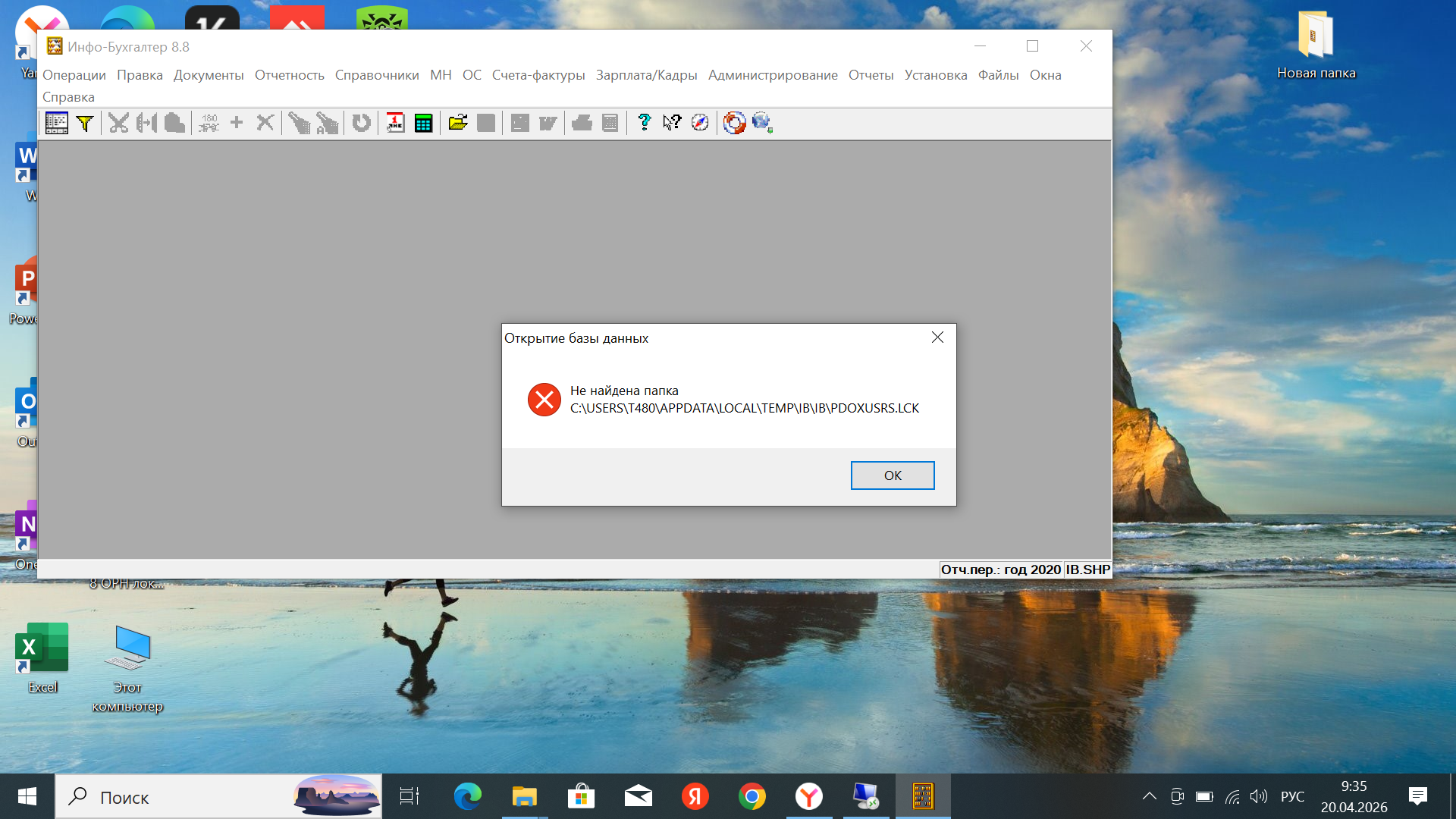
Task: Open the green calculator icon
Action: [423, 123]
